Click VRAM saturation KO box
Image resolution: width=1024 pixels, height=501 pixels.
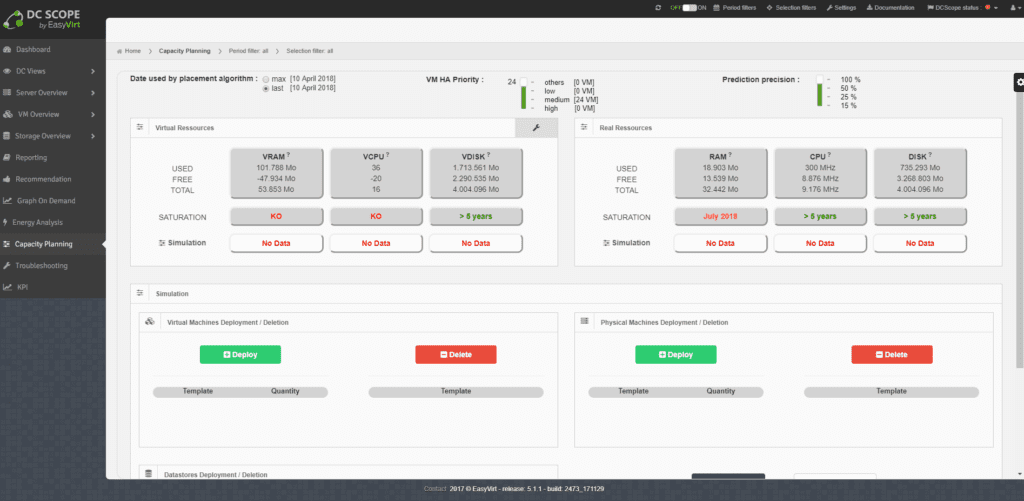pyautogui.click(x=276, y=216)
